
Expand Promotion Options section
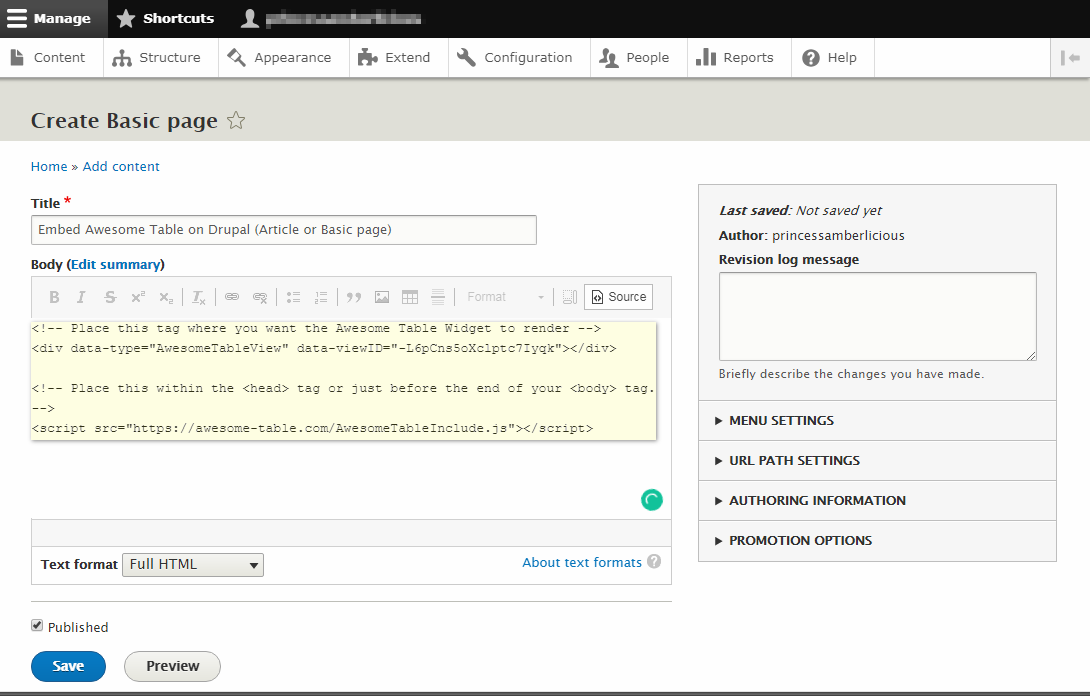coord(877,540)
